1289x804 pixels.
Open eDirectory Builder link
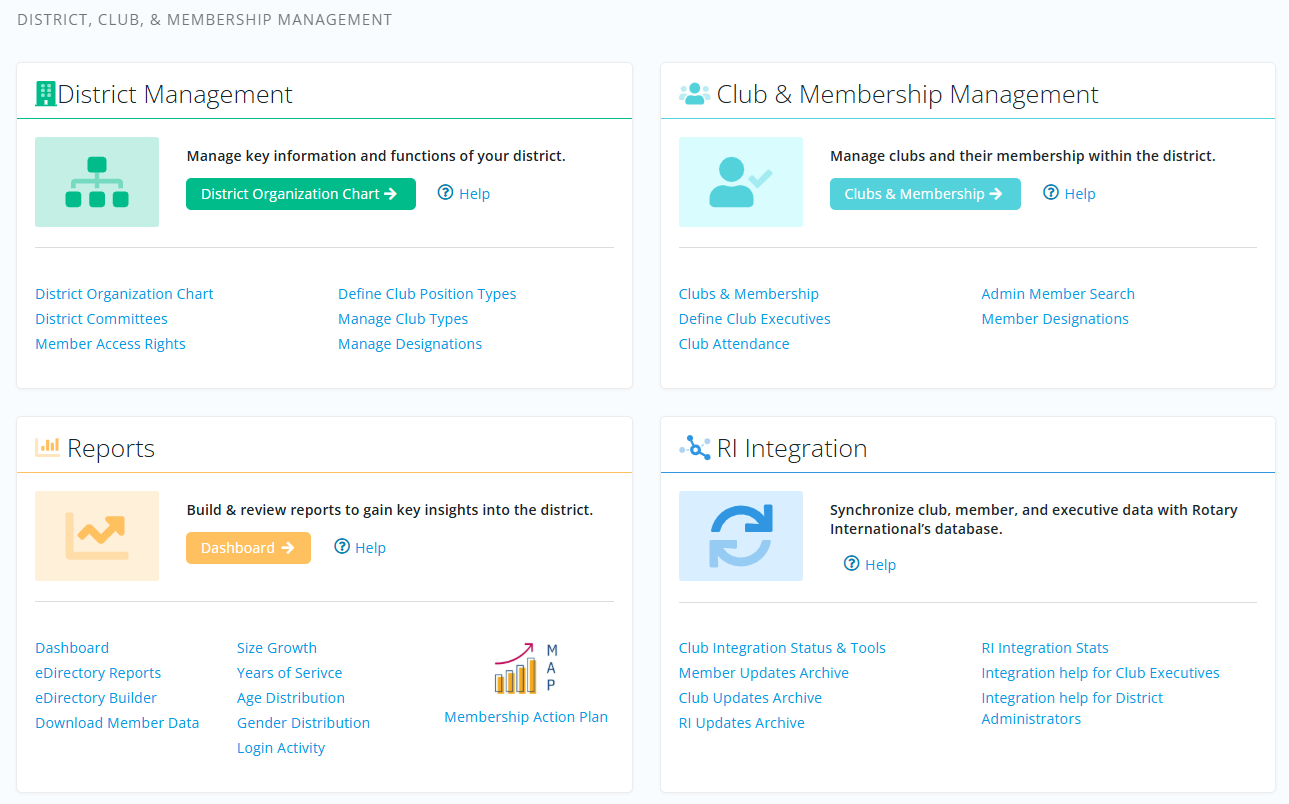pos(96,698)
